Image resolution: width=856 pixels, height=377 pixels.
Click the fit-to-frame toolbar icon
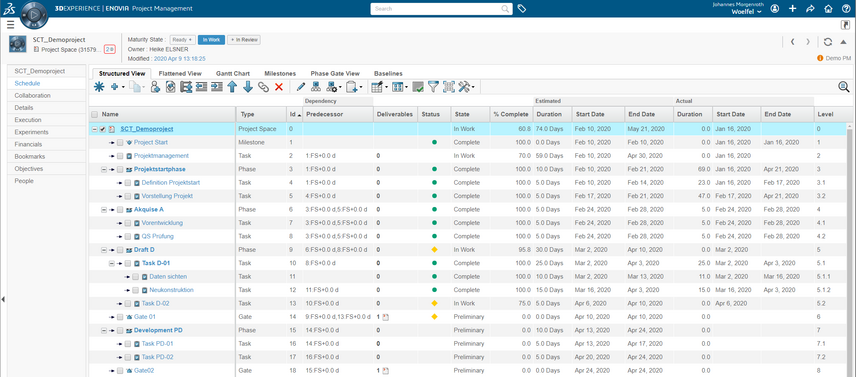point(449,87)
